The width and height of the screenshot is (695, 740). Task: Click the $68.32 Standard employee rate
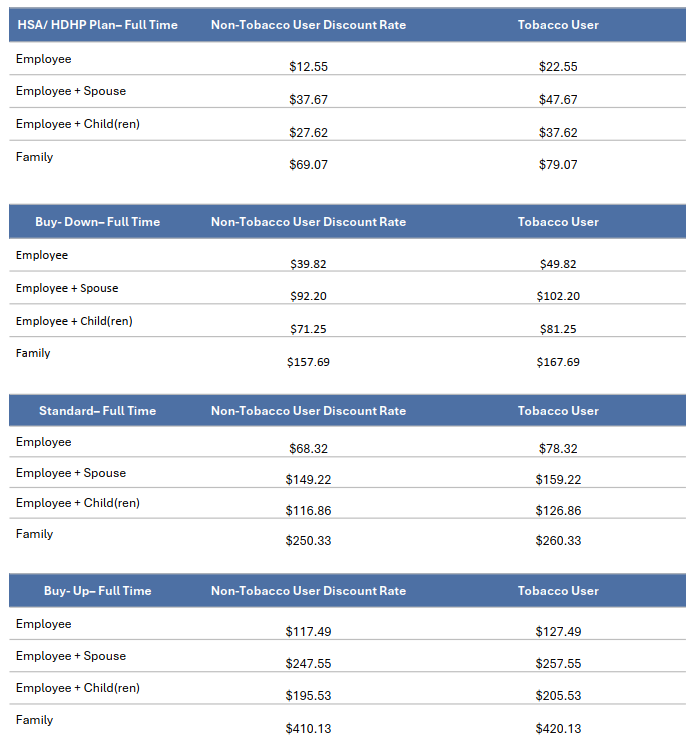point(308,449)
